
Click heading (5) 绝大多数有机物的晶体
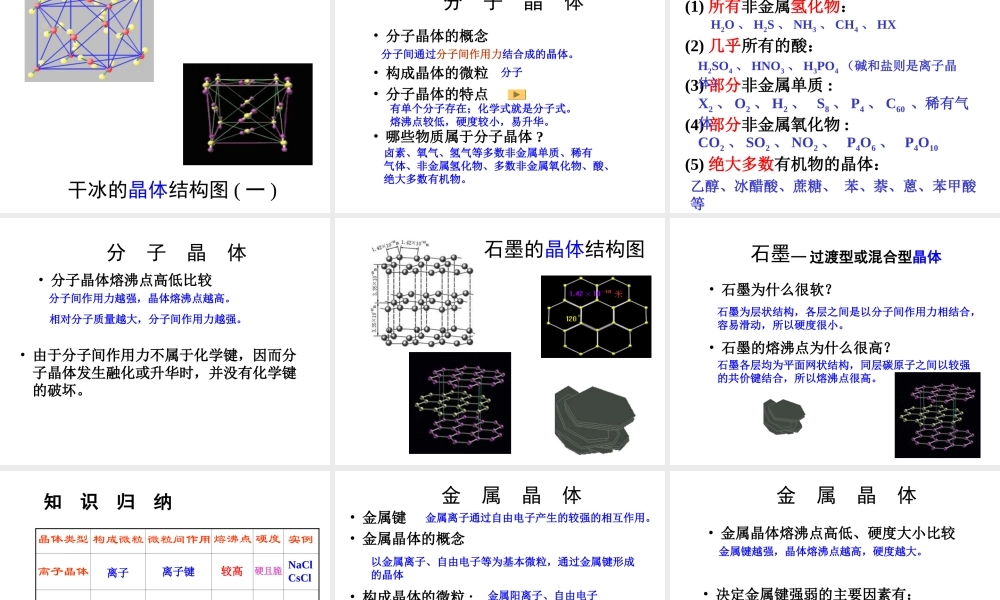click(x=783, y=165)
